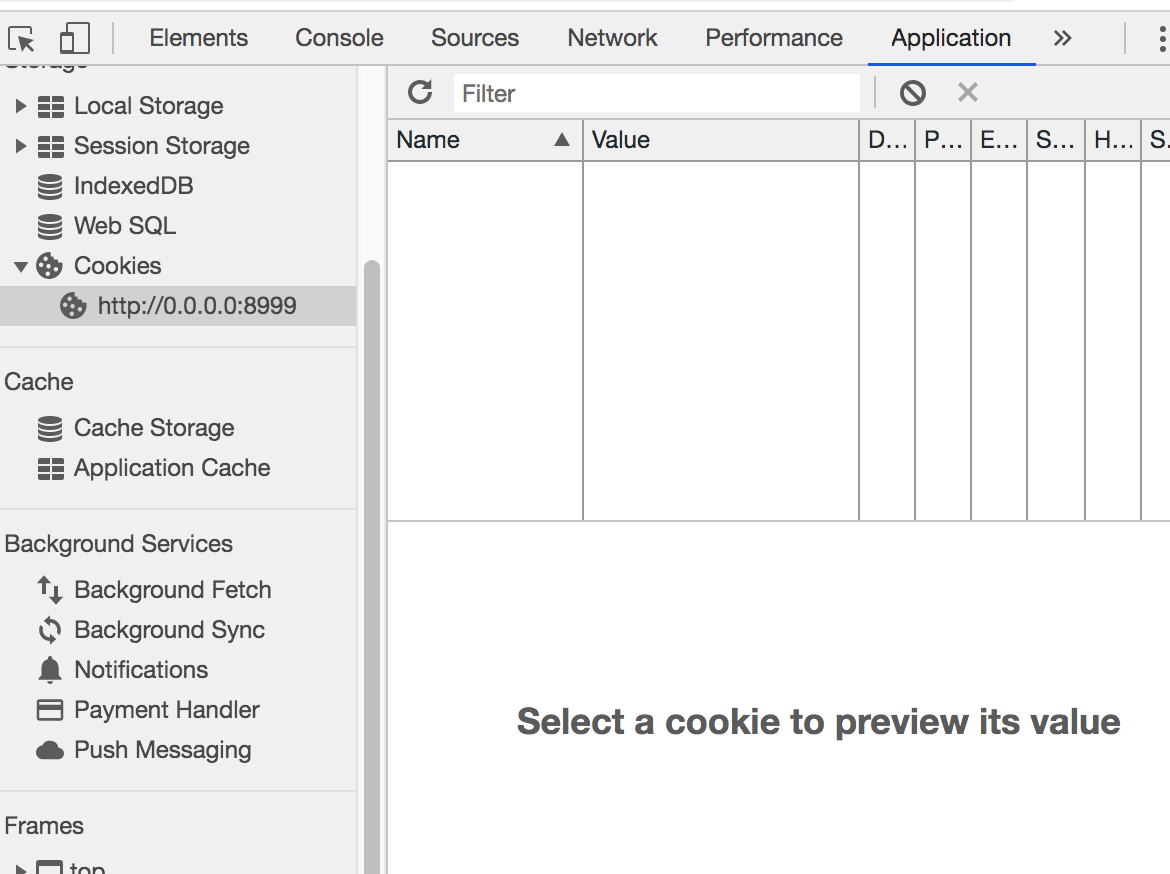Click the refresh cookies icon

(420, 93)
